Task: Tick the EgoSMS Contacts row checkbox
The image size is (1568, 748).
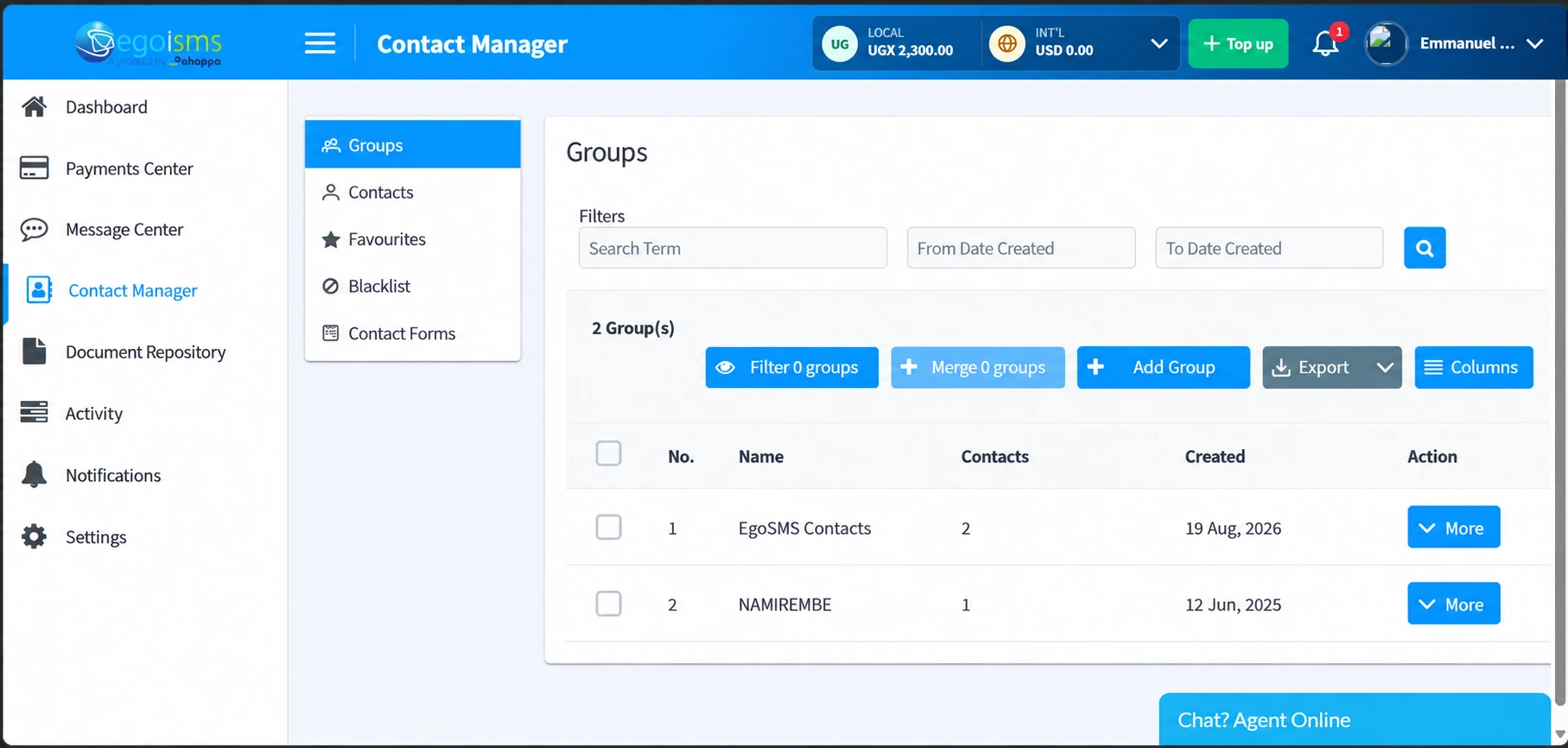Action: pos(608,527)
